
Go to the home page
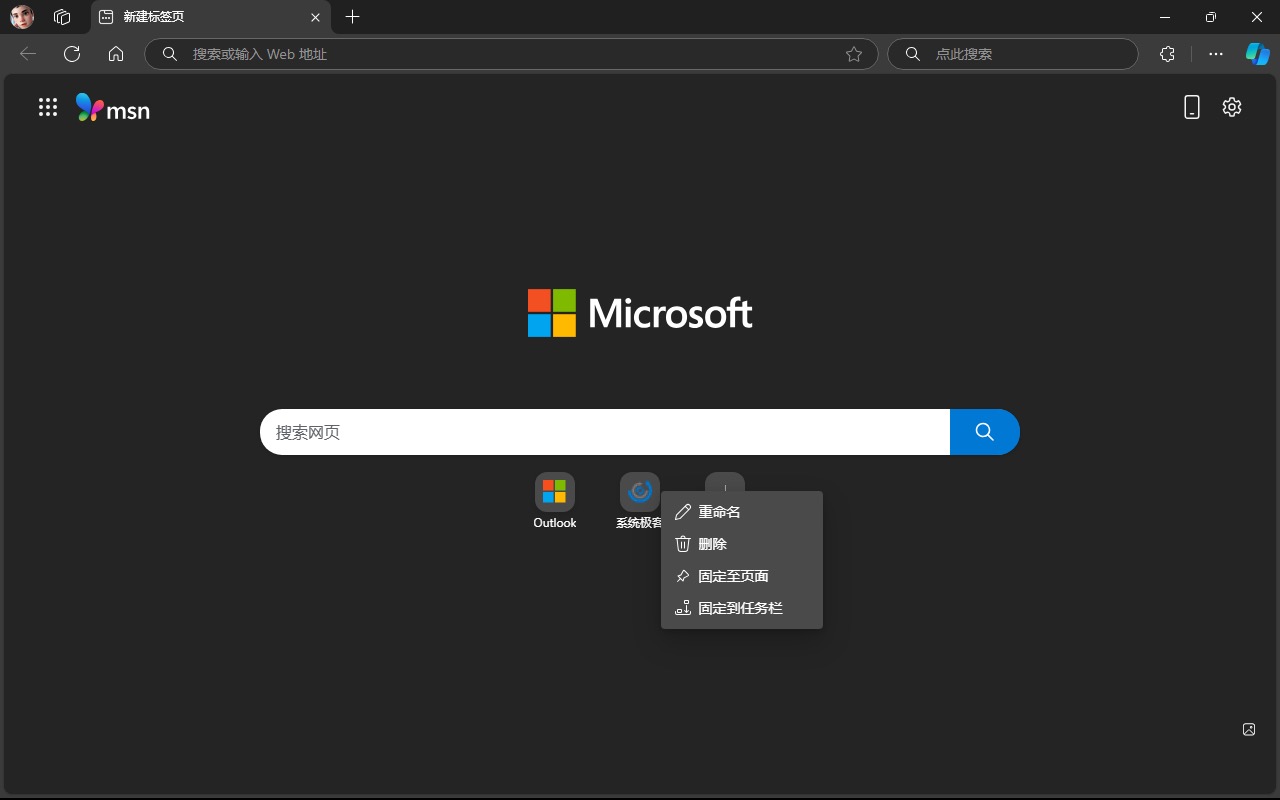click(x=116, y=54)
